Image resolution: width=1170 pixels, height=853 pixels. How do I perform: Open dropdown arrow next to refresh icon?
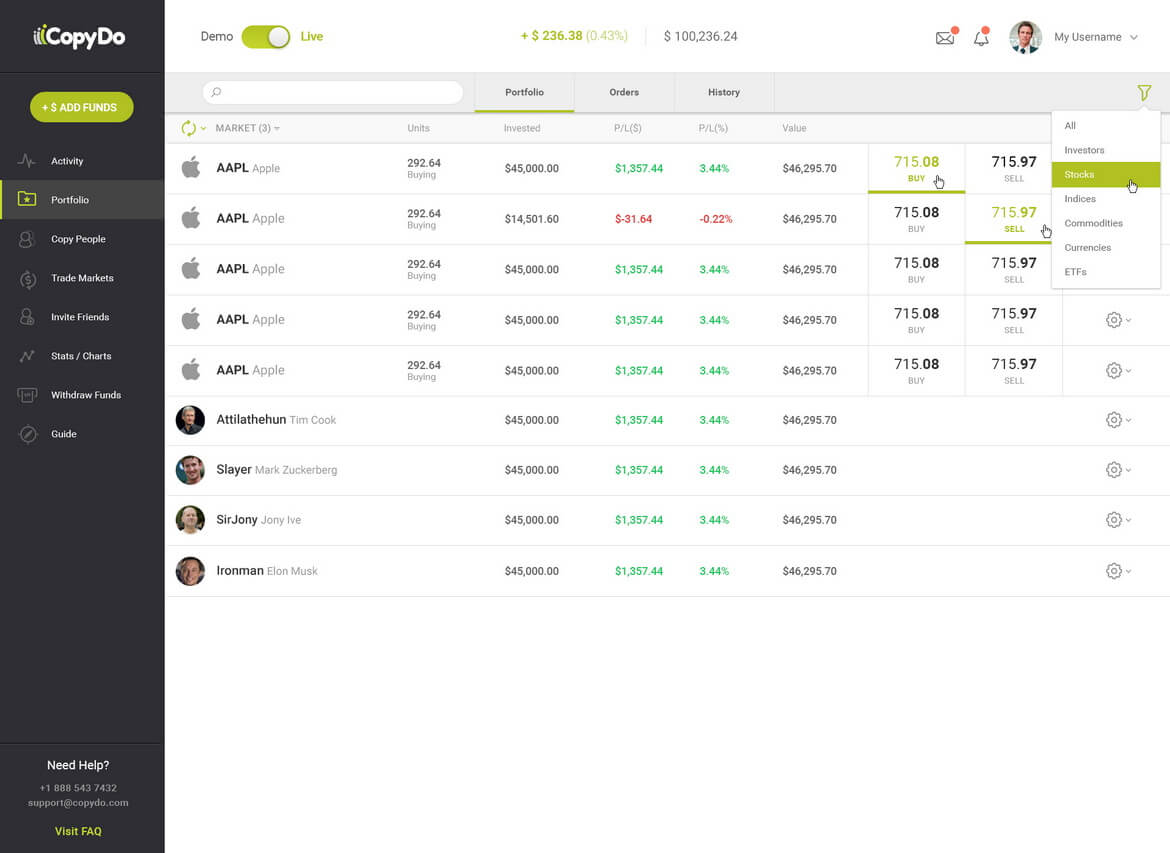click(203, 128)
